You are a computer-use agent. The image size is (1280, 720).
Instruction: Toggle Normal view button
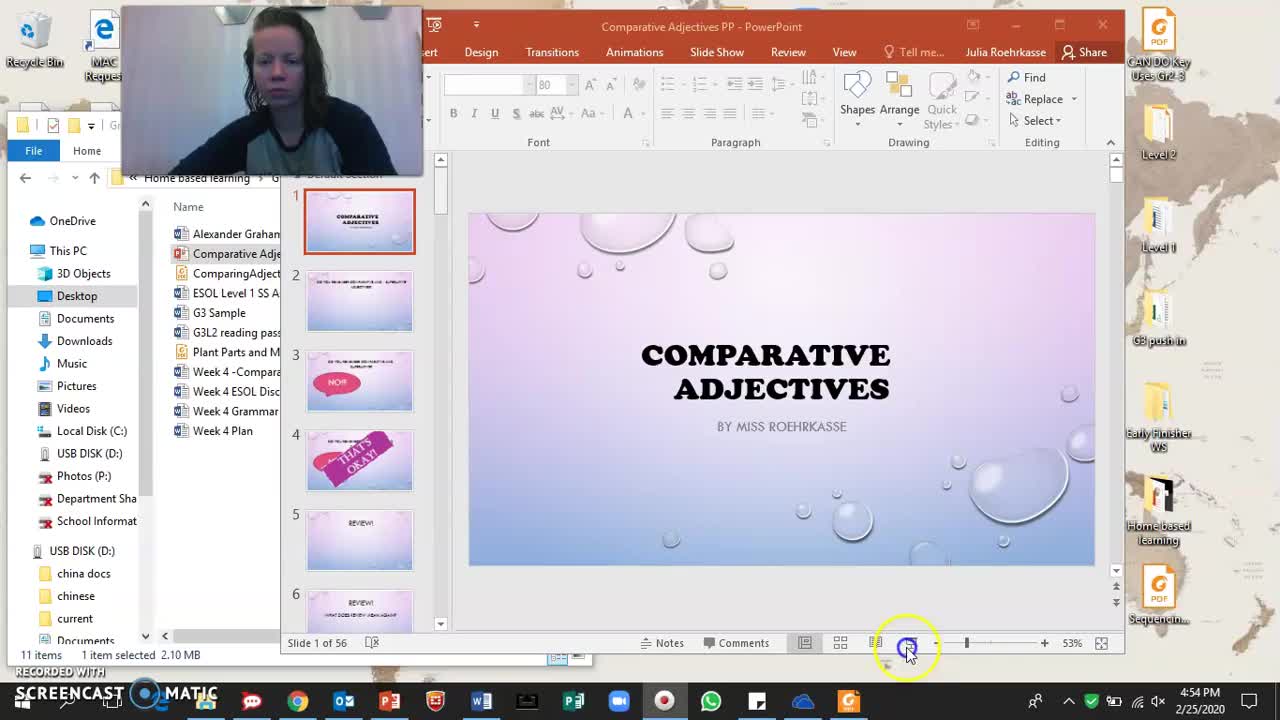point(805,643)
